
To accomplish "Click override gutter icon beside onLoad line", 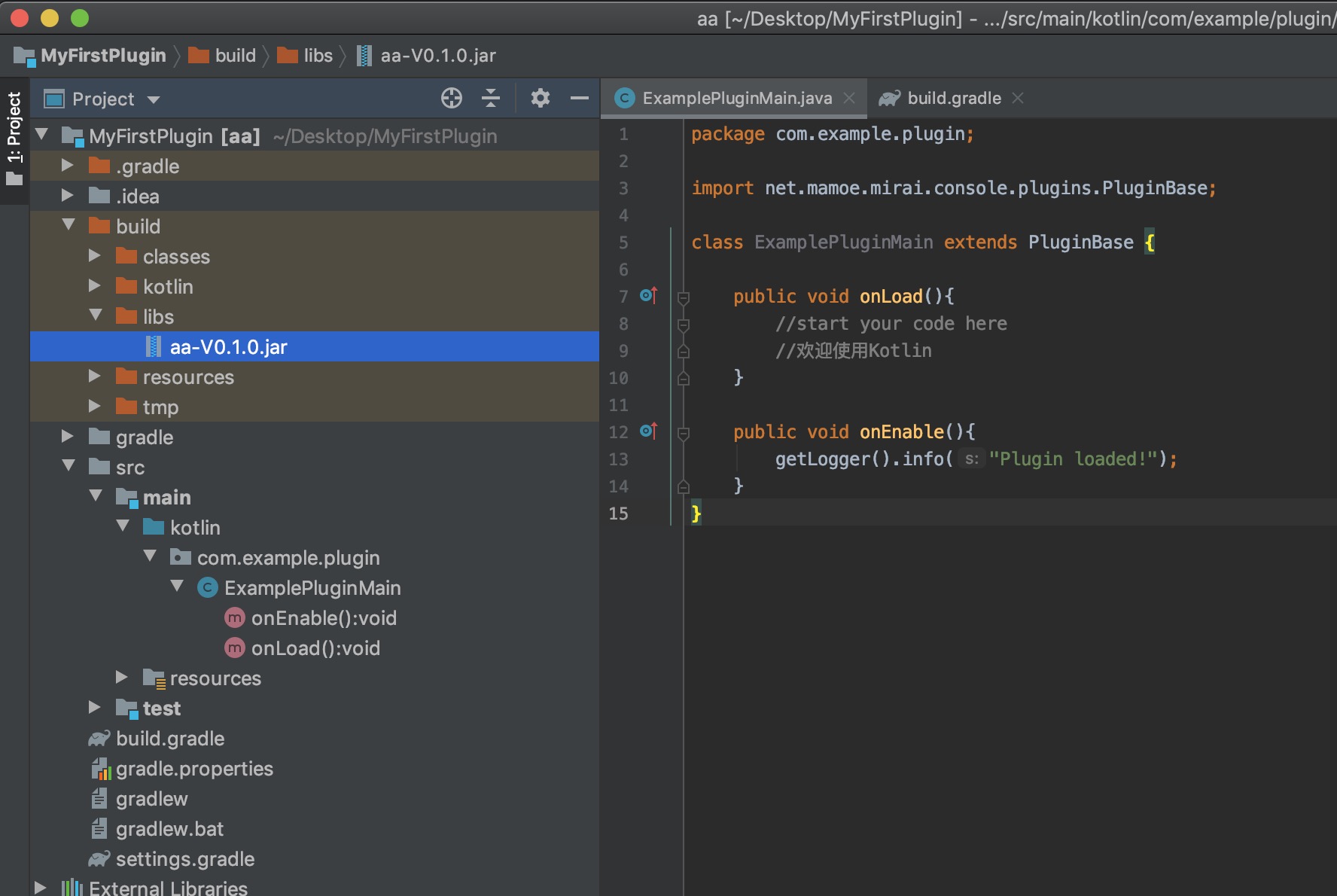I will pyautogui.click(x=648, y=295).
